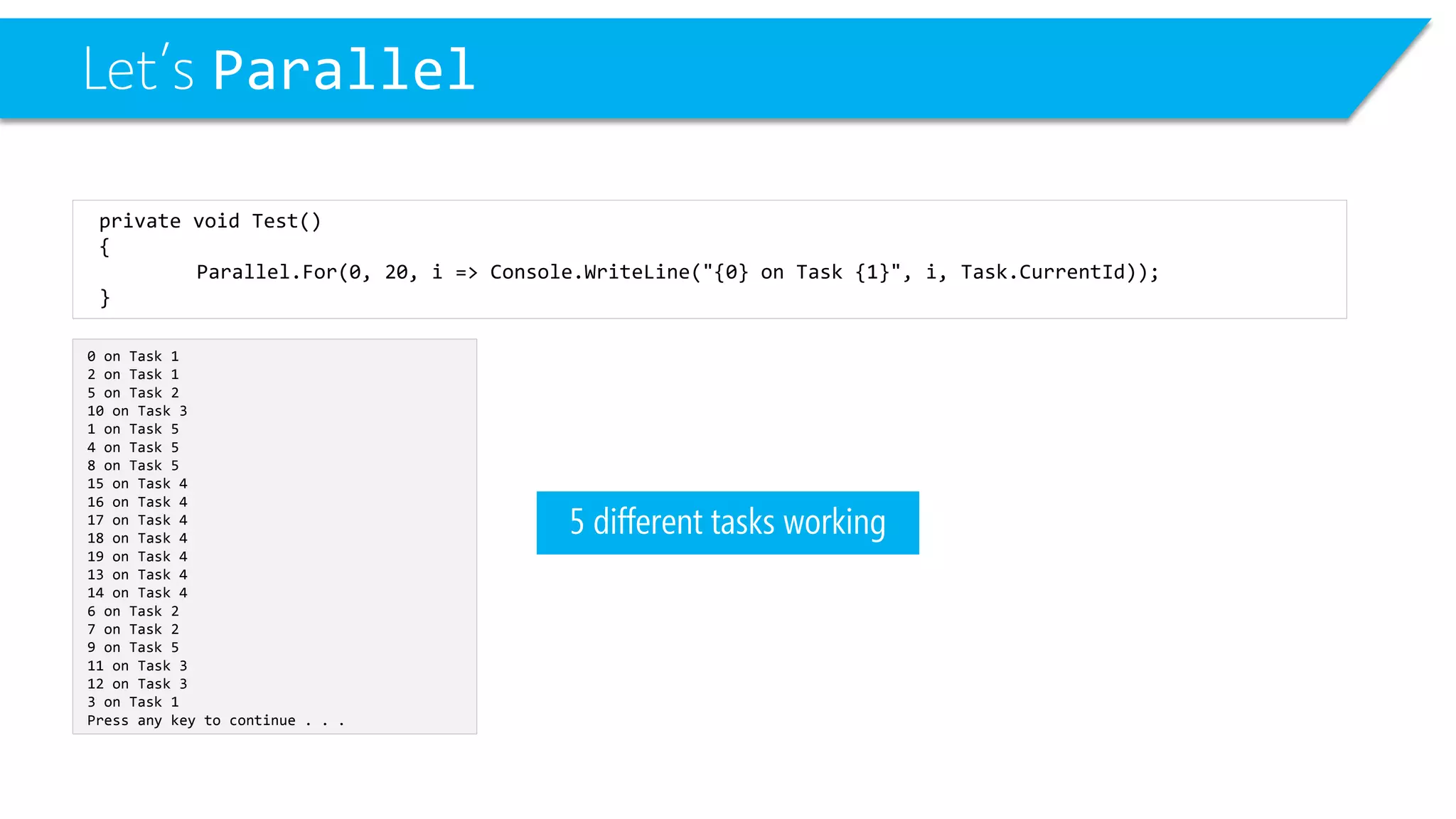Click the opening curly brace in the code
Screen dimensions: 1456x819
point(105,247)
